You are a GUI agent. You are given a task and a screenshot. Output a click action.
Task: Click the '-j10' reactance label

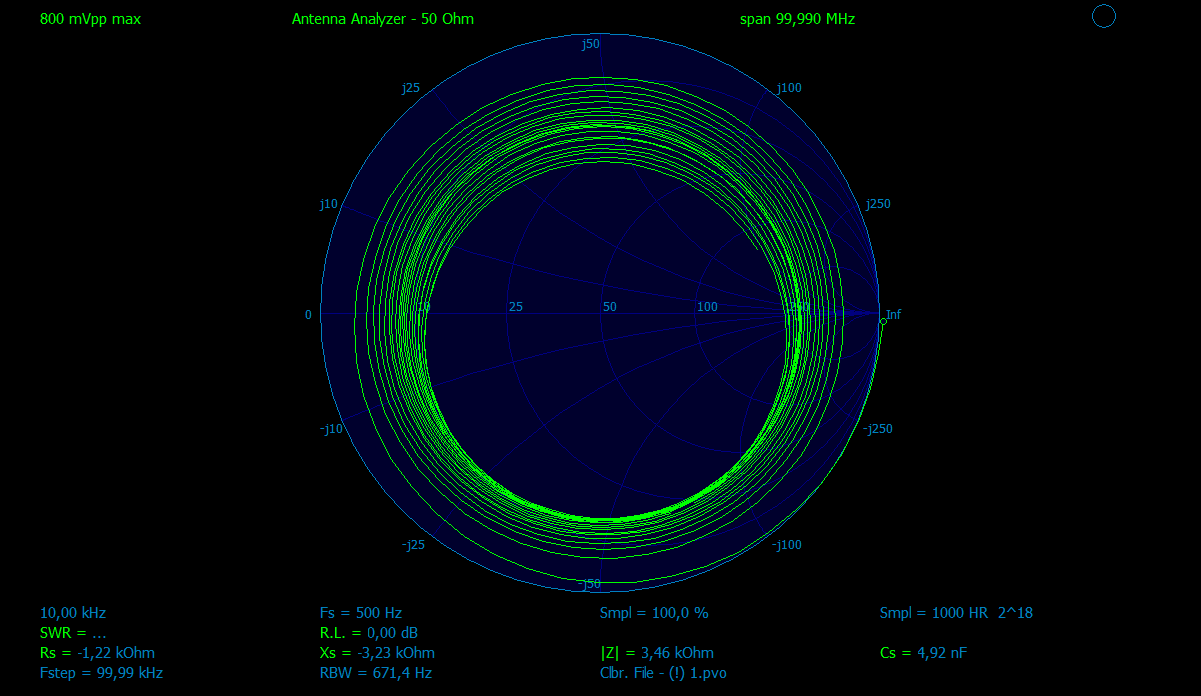331,429
